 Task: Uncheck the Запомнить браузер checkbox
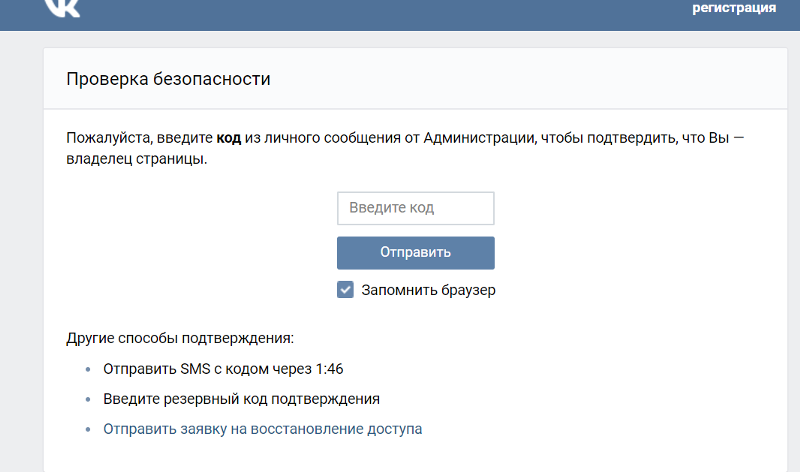tap(345, 290)
